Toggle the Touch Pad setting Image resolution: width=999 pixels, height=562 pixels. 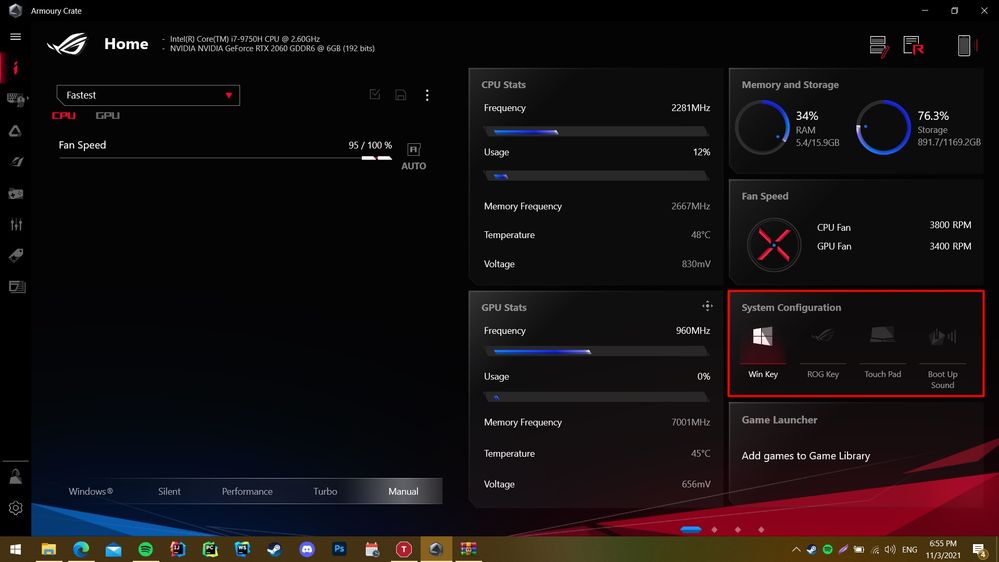coord(882,352)
